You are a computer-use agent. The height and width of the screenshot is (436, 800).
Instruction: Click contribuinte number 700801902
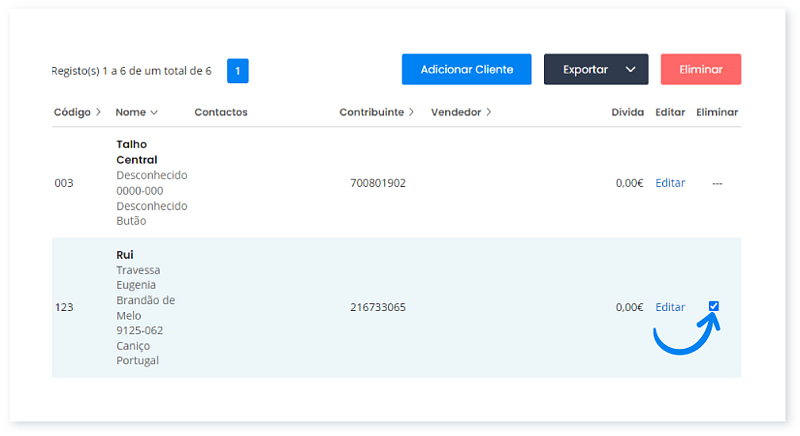click(378, 183)
